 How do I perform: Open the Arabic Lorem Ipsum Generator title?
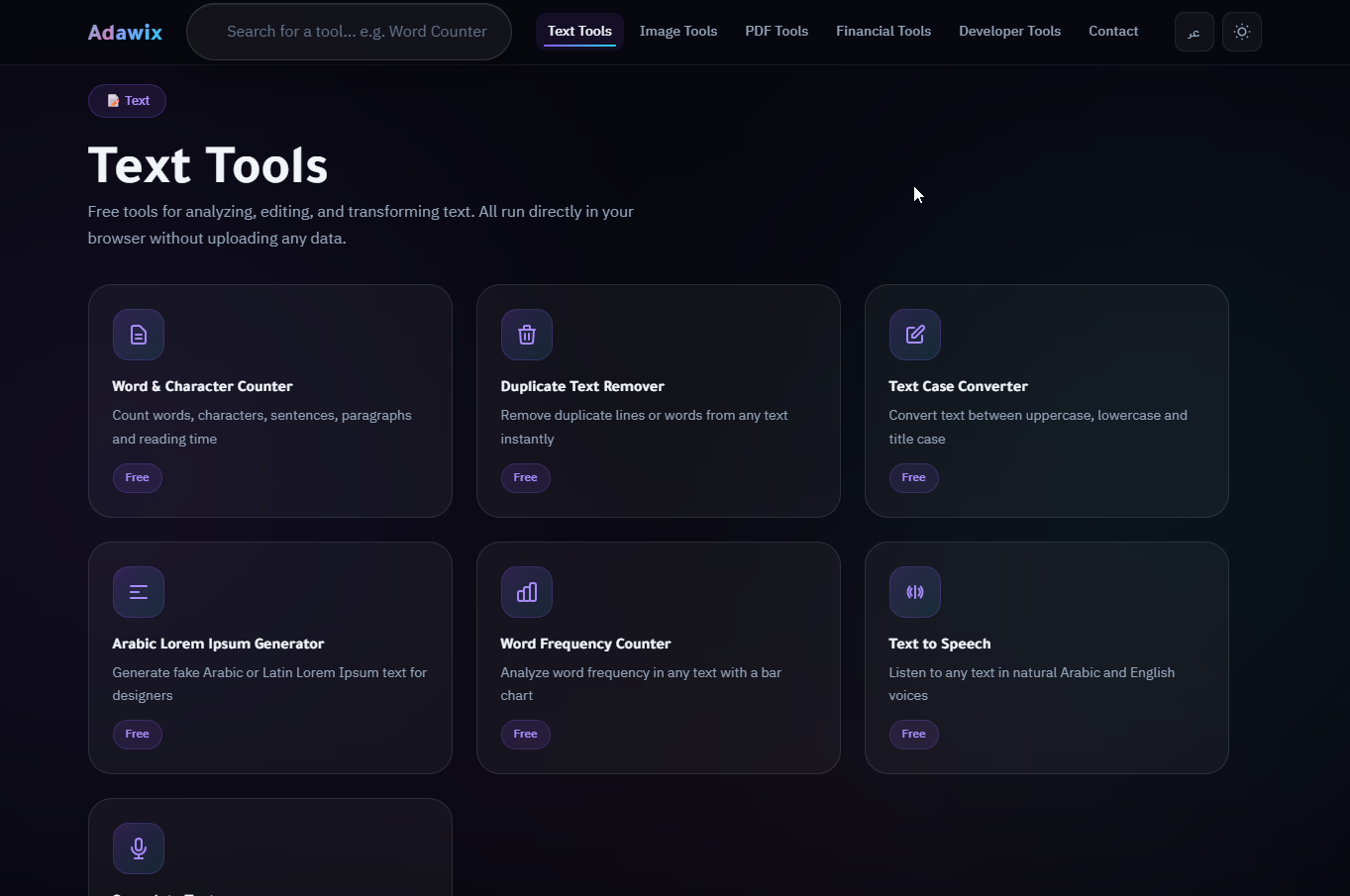click(218, 644)
